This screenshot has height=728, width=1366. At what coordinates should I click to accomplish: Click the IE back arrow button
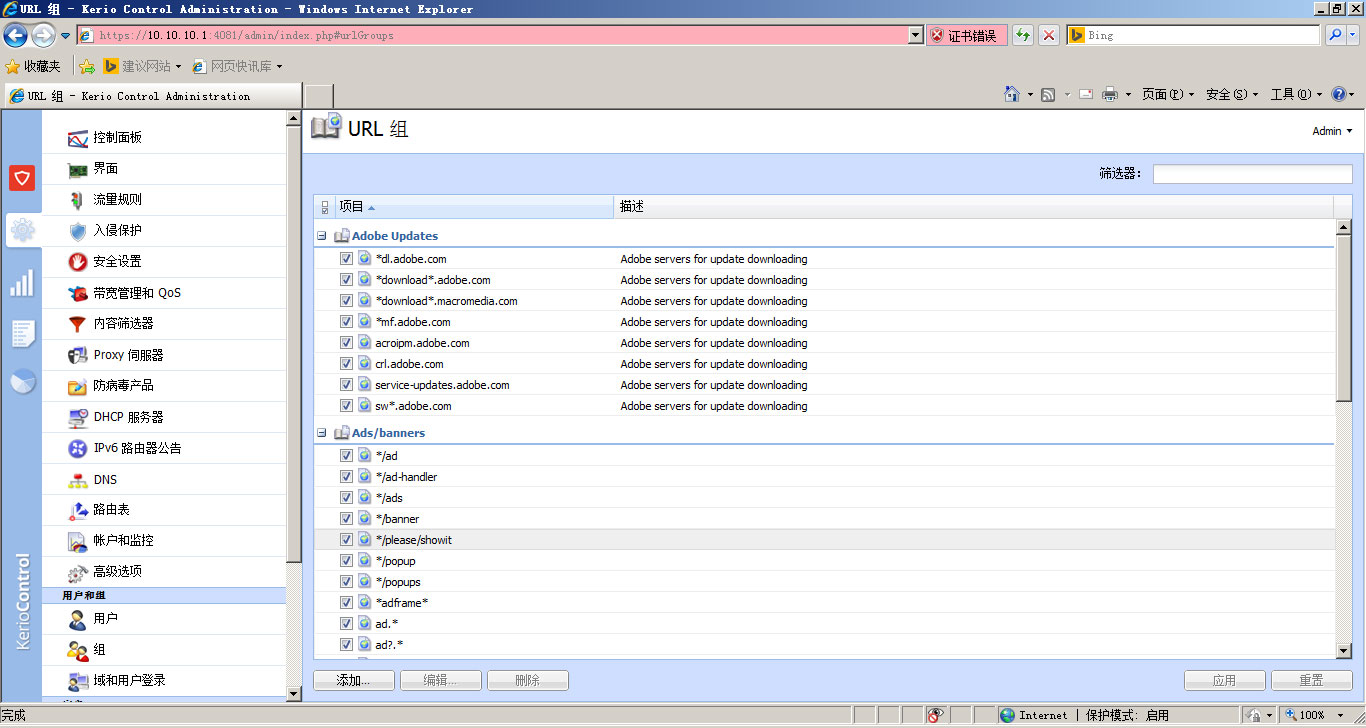coord(15,35)
